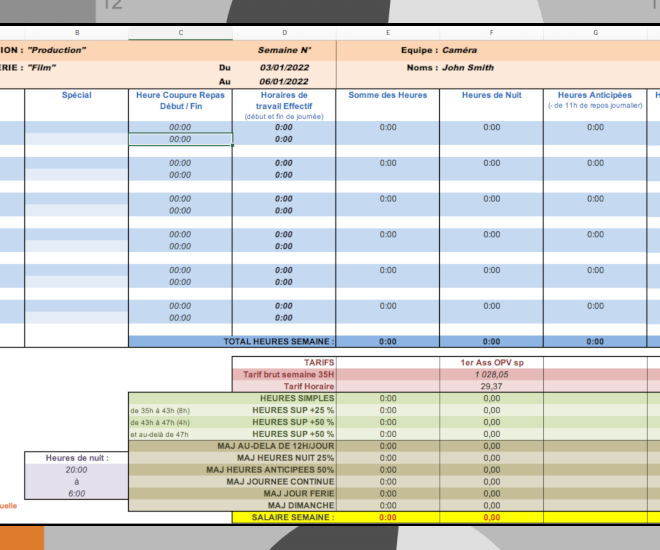Screen dimensions: 660x550
Task: Click the 1er Ass OPV sp cell
Action: pos(492,363)
